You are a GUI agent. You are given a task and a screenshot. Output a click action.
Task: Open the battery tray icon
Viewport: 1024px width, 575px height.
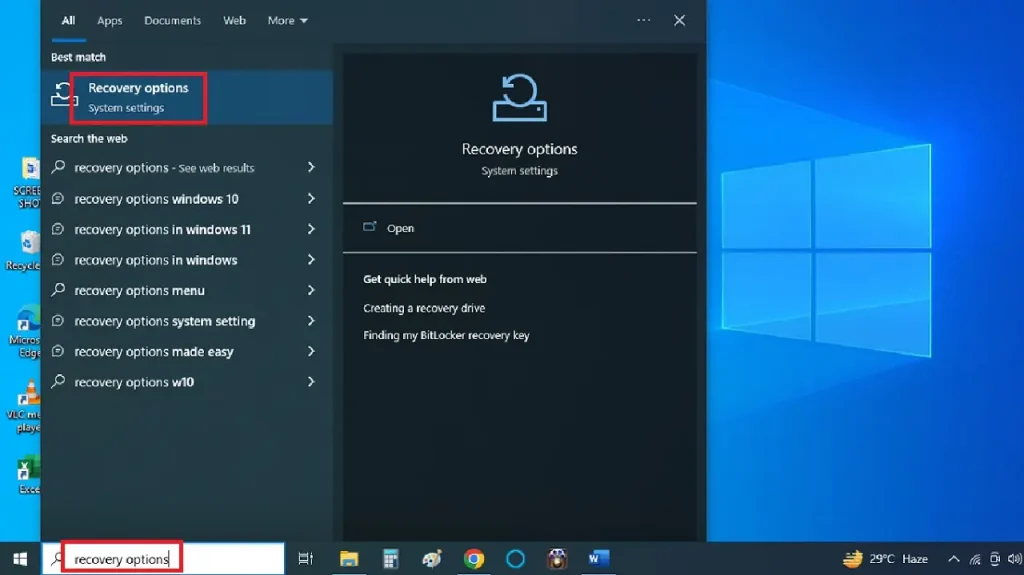(995, 559)
